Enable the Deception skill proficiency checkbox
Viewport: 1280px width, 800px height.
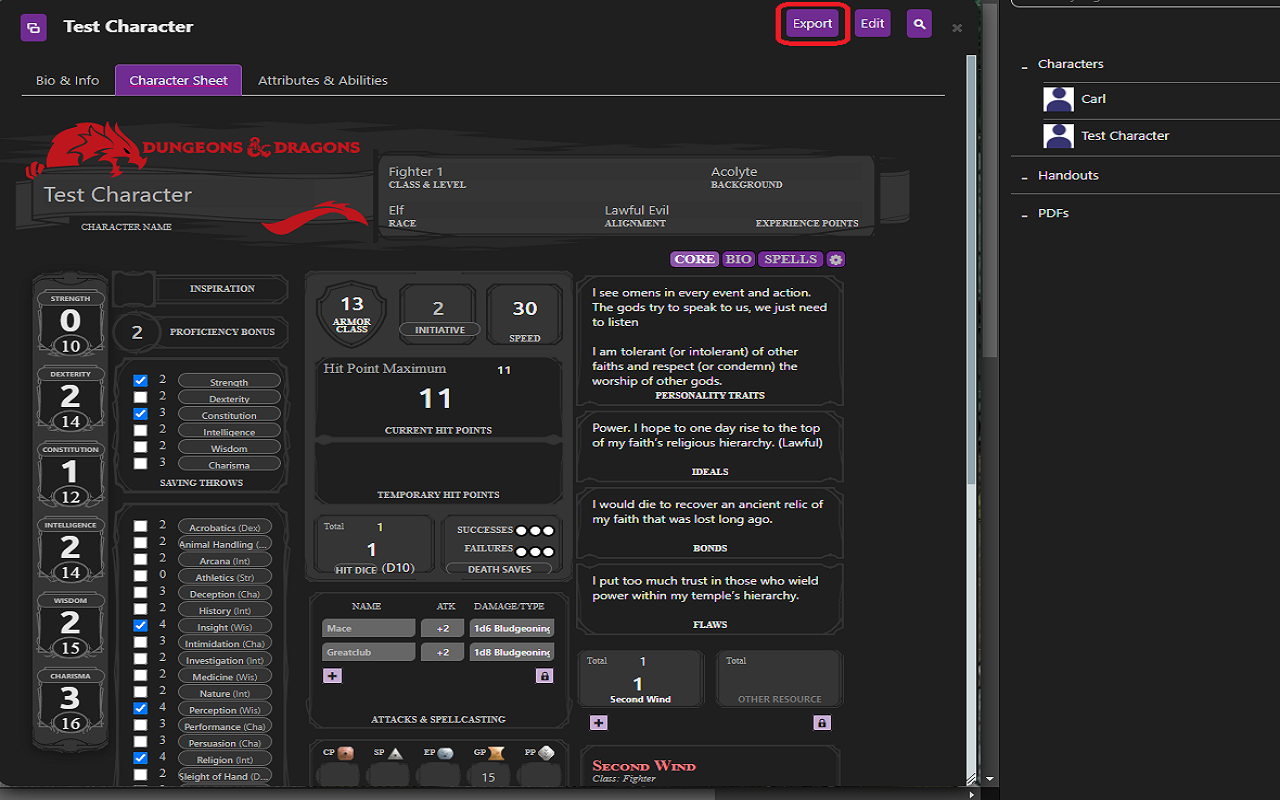(x=138, y=592)
